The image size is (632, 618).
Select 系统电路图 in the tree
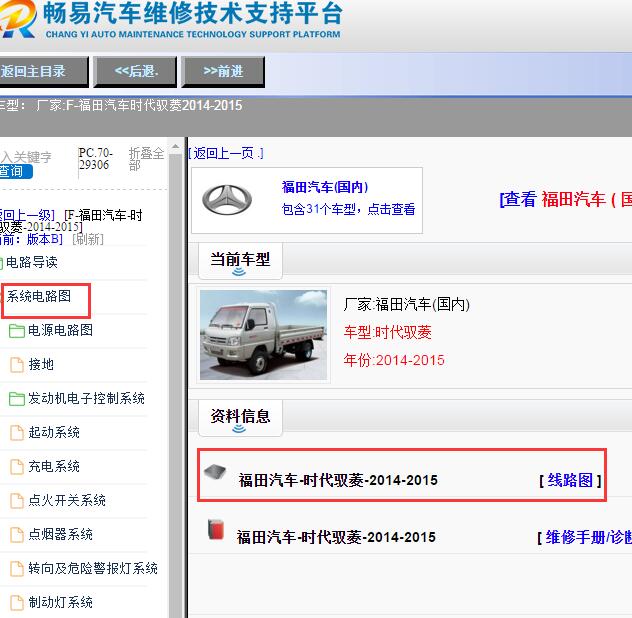click(x=39, y=296)
